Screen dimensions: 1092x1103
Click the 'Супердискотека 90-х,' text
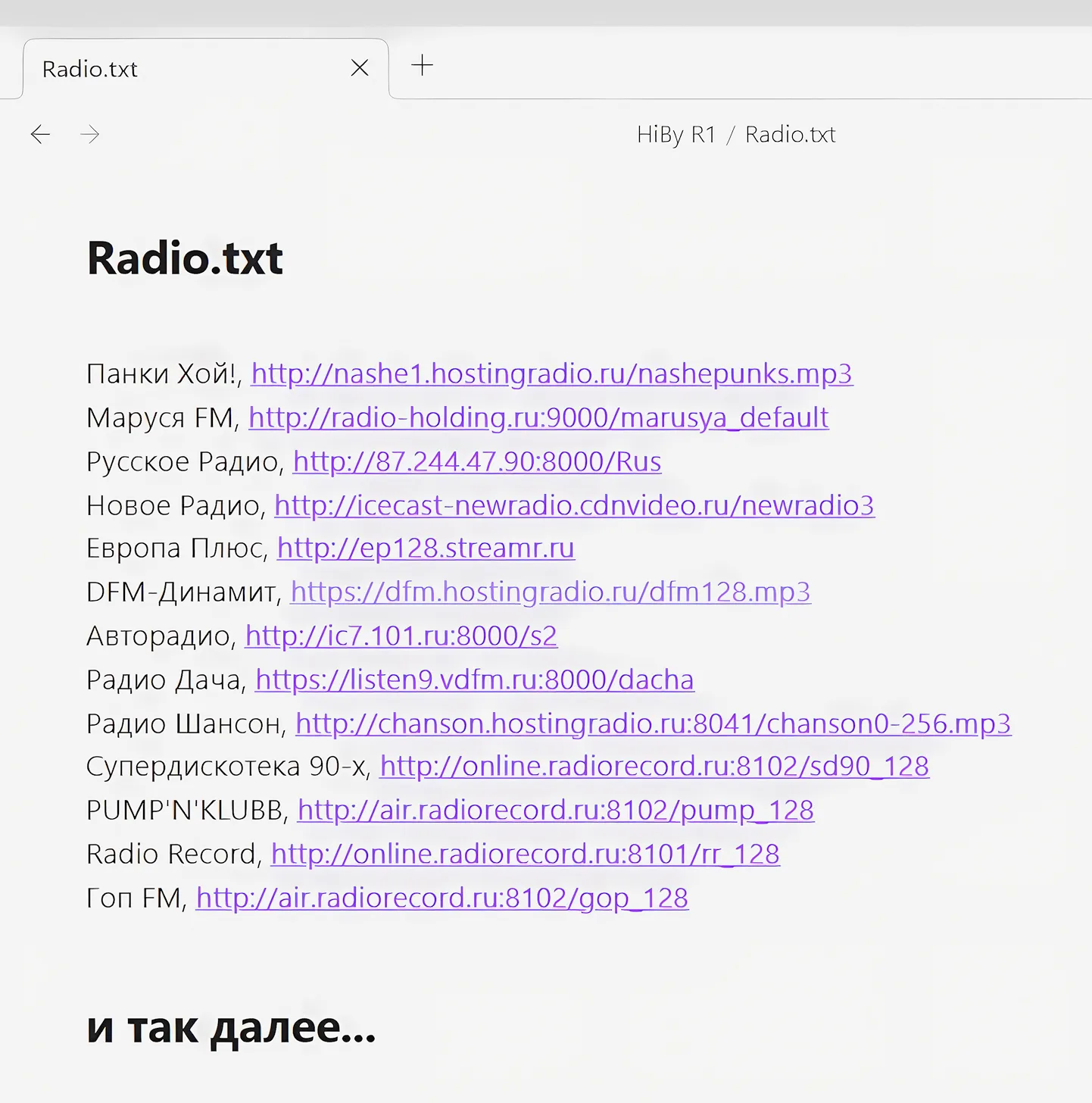[x=229, y=767]
